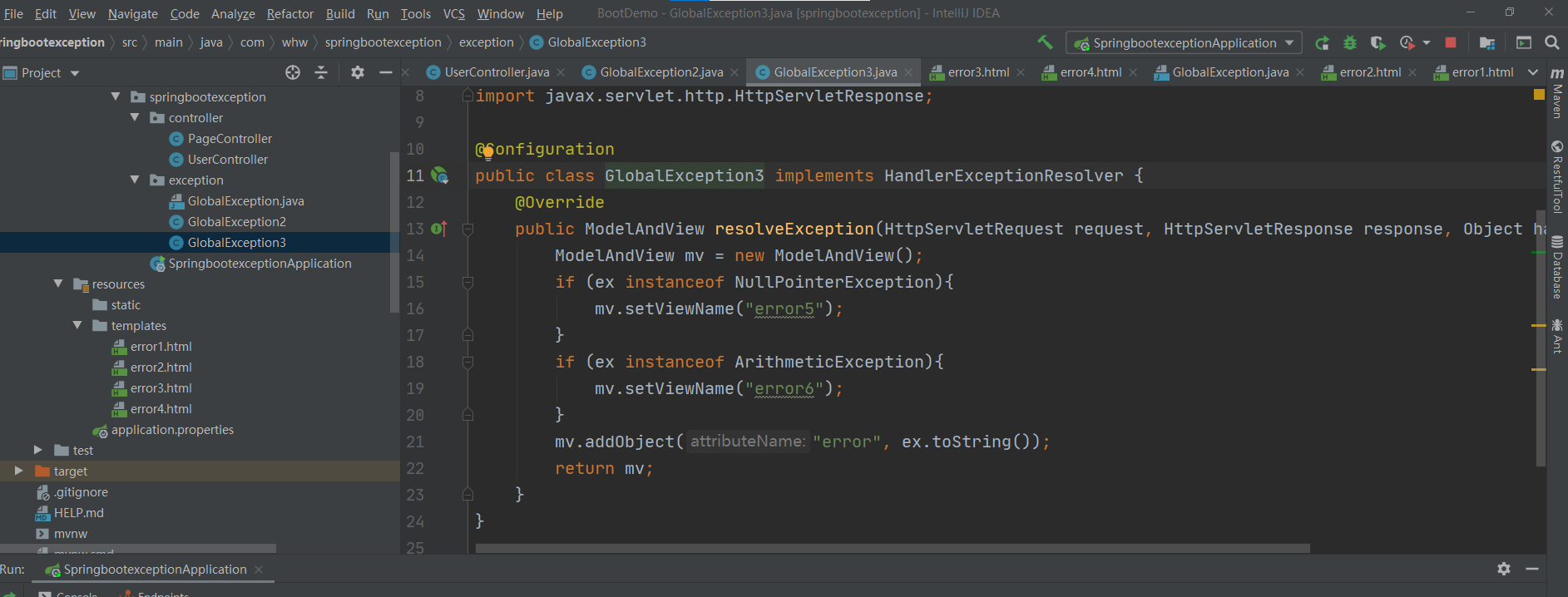Close UserController.java editor tab
1568x597 pixels.
click(x=561, y=72)
